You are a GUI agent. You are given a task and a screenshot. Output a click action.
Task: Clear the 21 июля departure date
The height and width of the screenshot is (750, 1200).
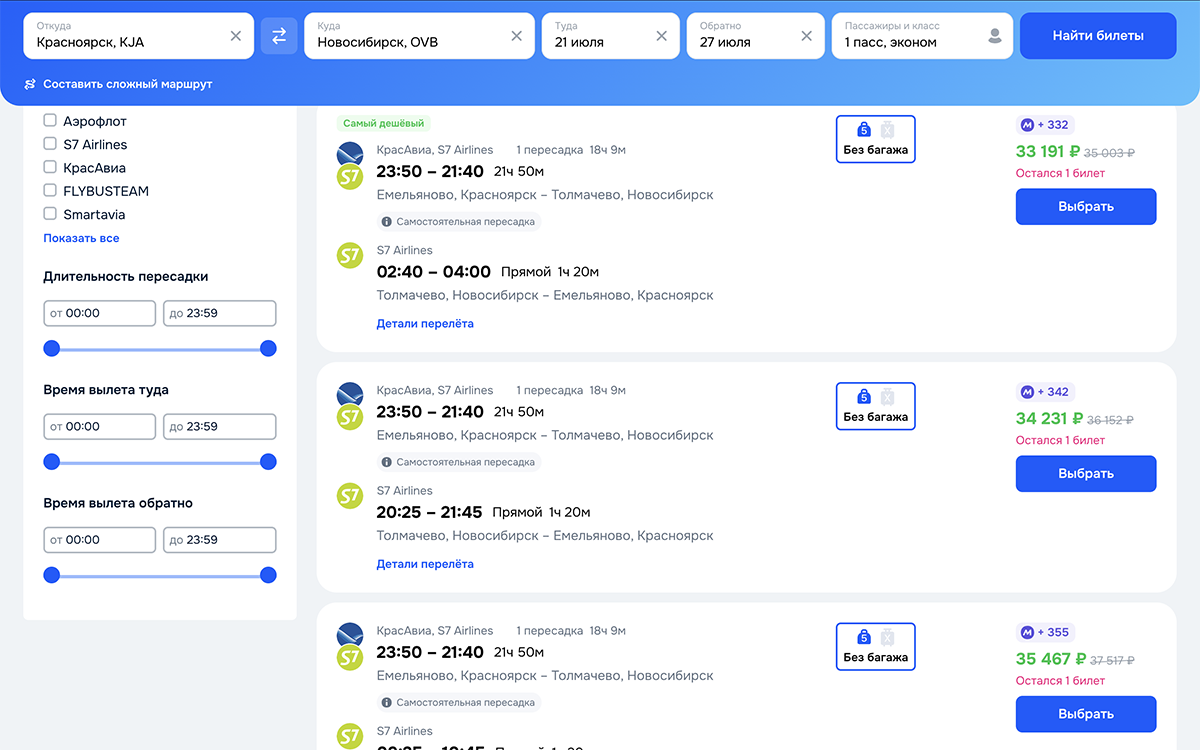(x=661, y=36)
